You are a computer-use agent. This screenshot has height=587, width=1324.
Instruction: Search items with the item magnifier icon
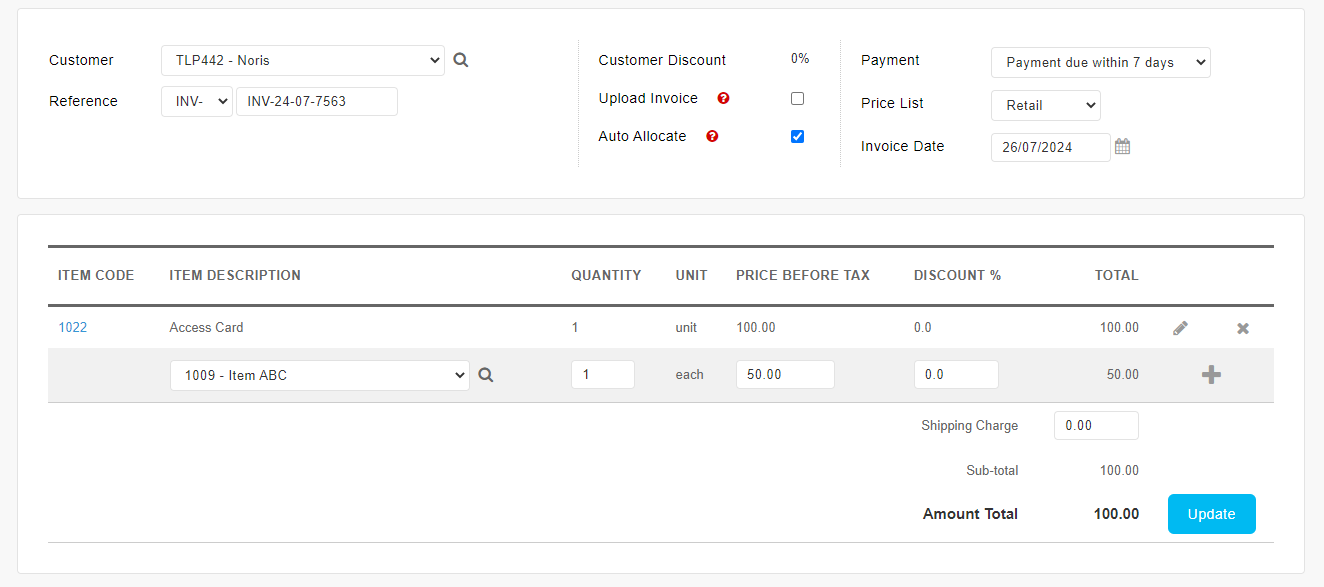tap(486, 375)
